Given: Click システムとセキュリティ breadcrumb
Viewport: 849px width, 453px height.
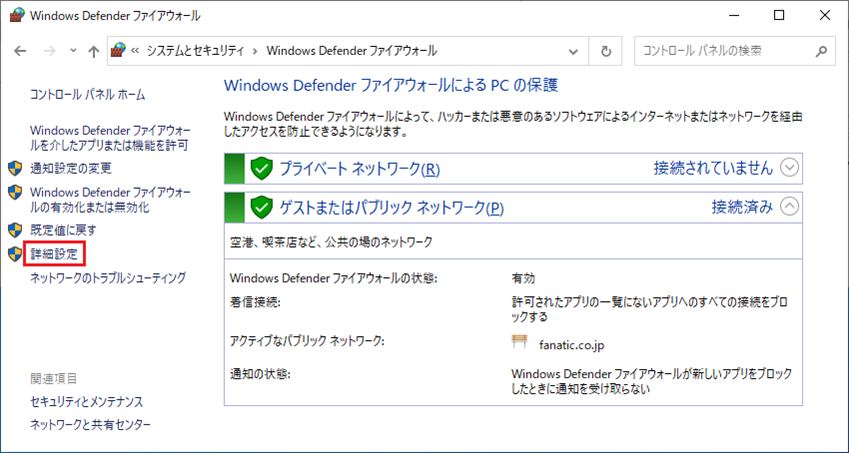Looking at the screenshot, I should pyautogui.click(x=195, y=51).
